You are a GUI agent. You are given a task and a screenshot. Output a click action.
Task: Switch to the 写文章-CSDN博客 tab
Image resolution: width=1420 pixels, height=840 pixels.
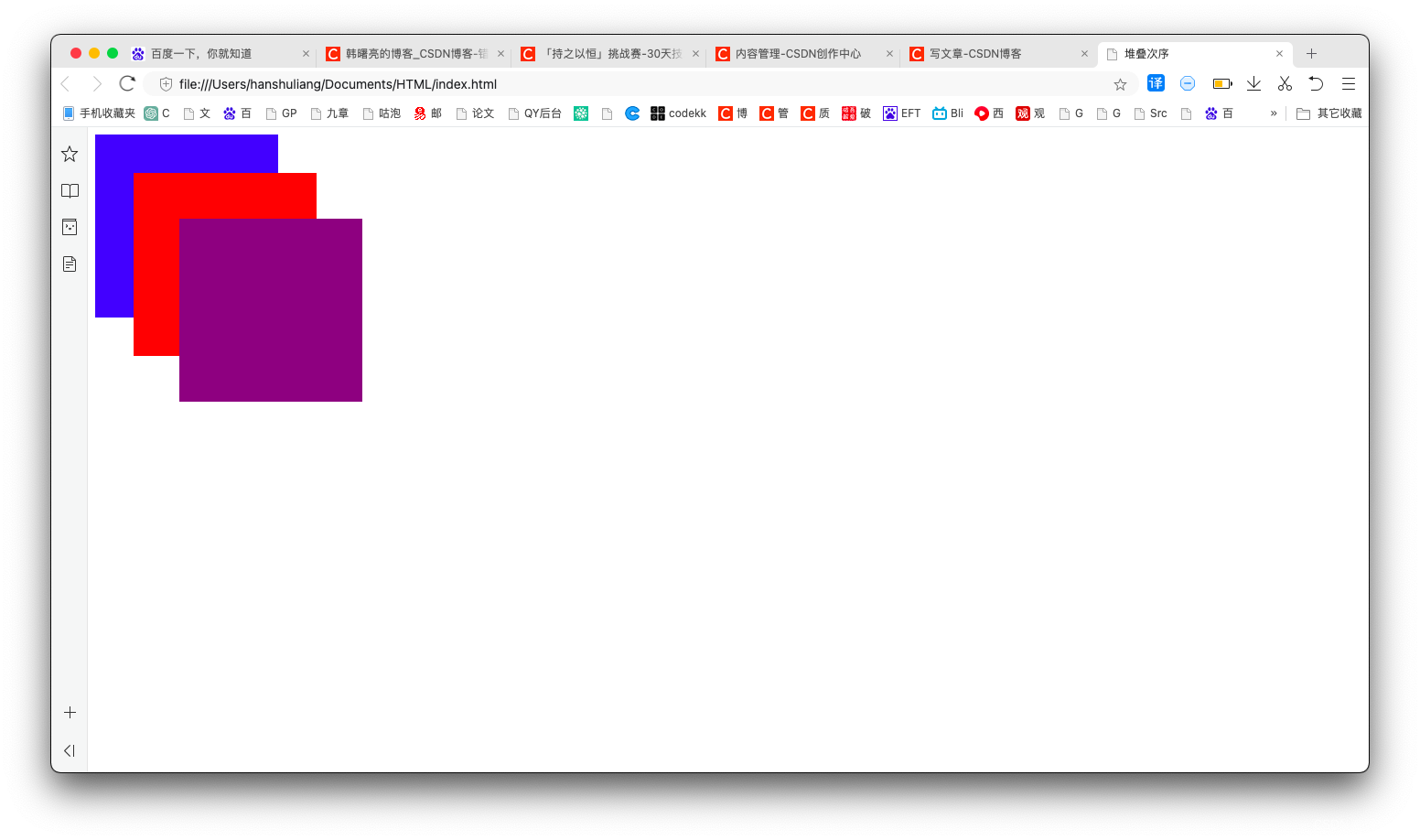point(997,54)
